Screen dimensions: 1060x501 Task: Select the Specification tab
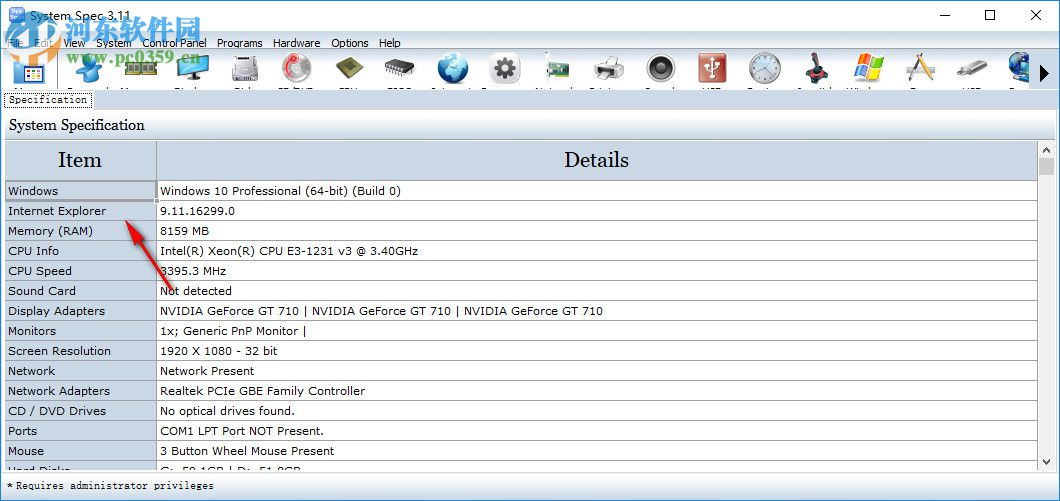tap(48, 100)
